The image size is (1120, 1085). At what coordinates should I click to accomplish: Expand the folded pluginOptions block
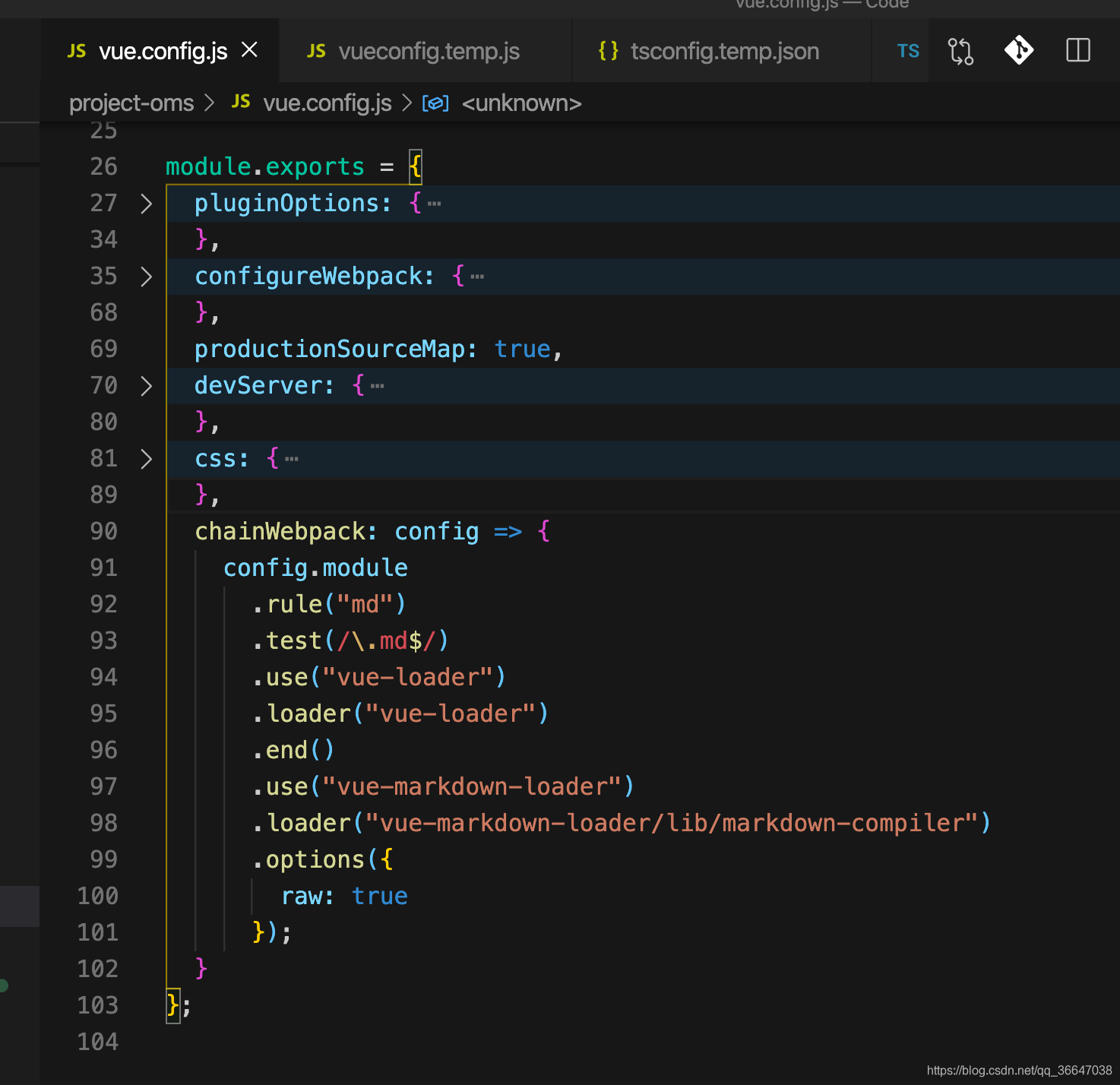[147, 204]
